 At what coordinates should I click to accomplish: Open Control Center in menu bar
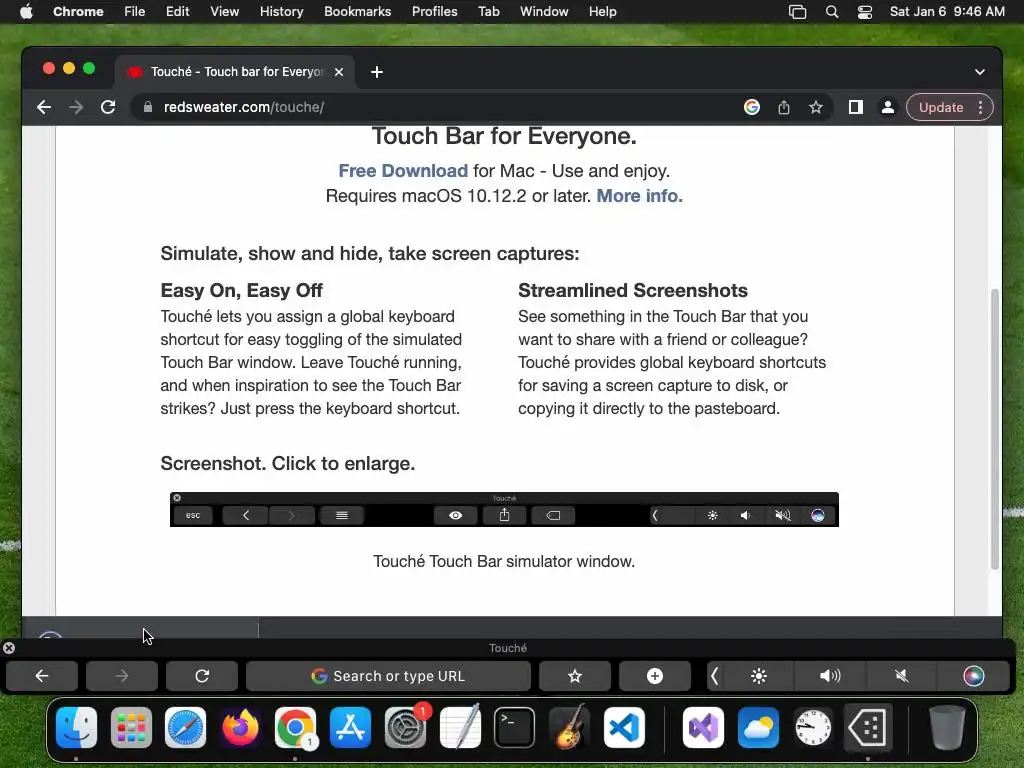865,12
